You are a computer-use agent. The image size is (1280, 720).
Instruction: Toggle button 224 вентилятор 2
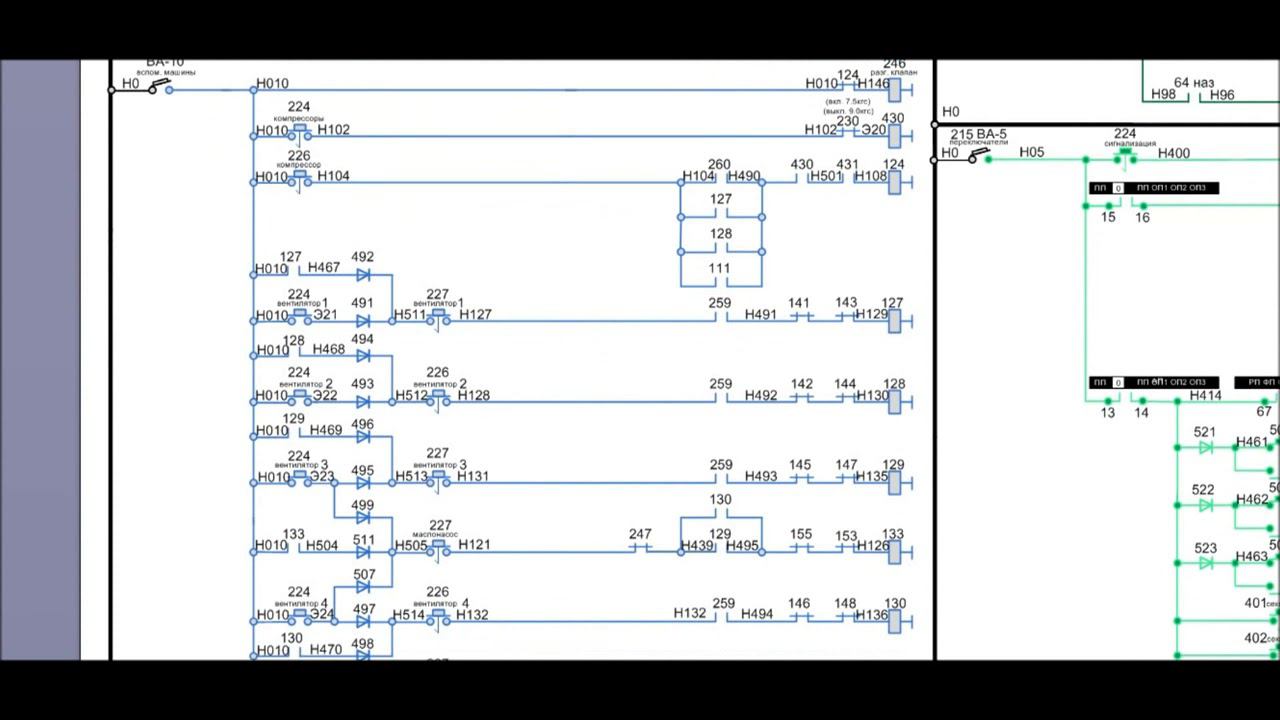[x=299, y=397]
